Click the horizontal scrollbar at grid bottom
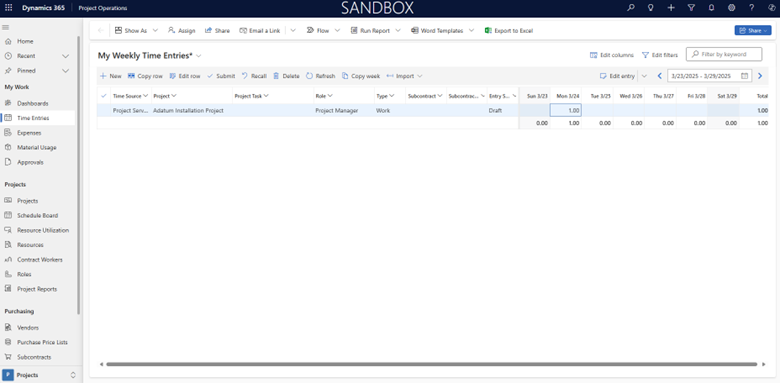This screenshot has height=383, width=780. [431, 364]
